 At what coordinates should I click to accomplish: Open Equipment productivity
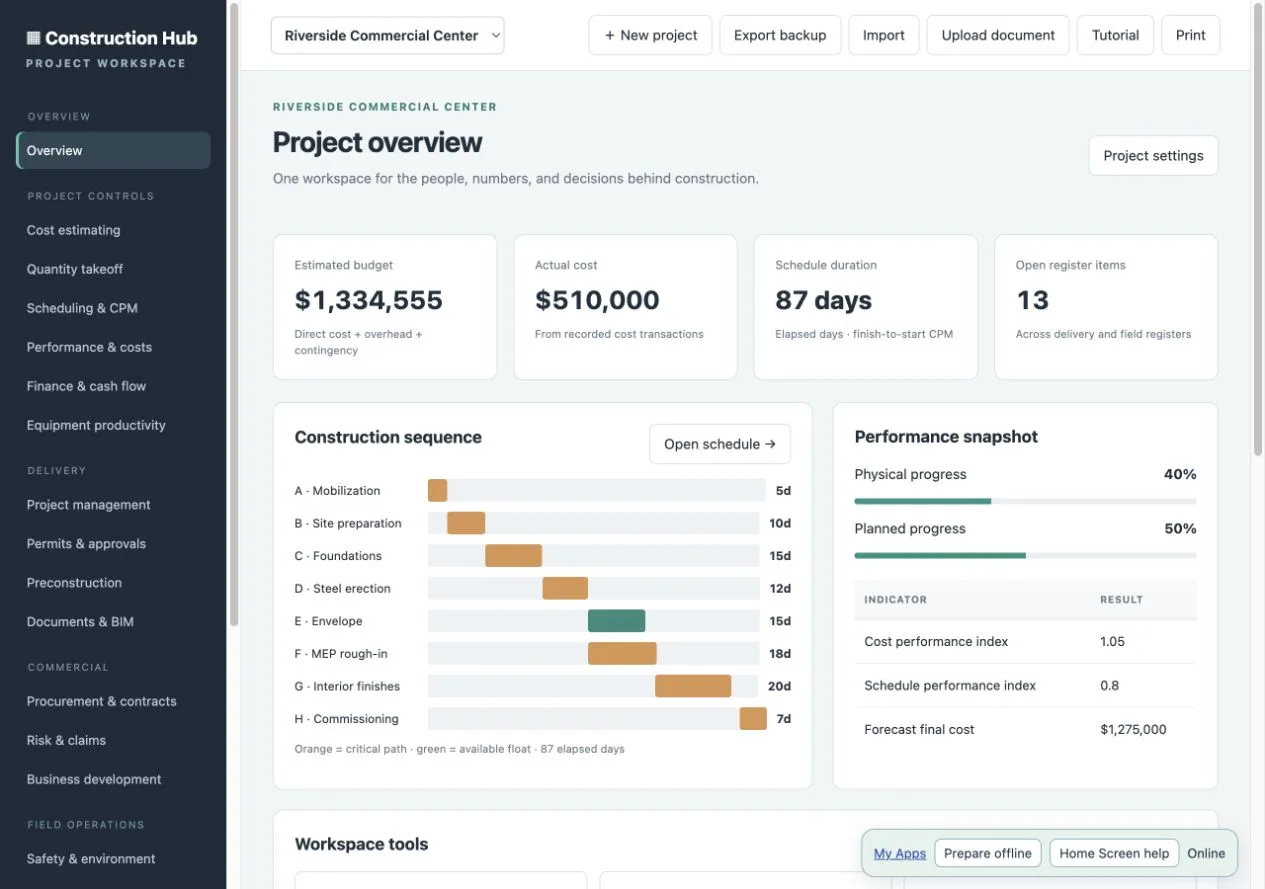pos(114,425)
